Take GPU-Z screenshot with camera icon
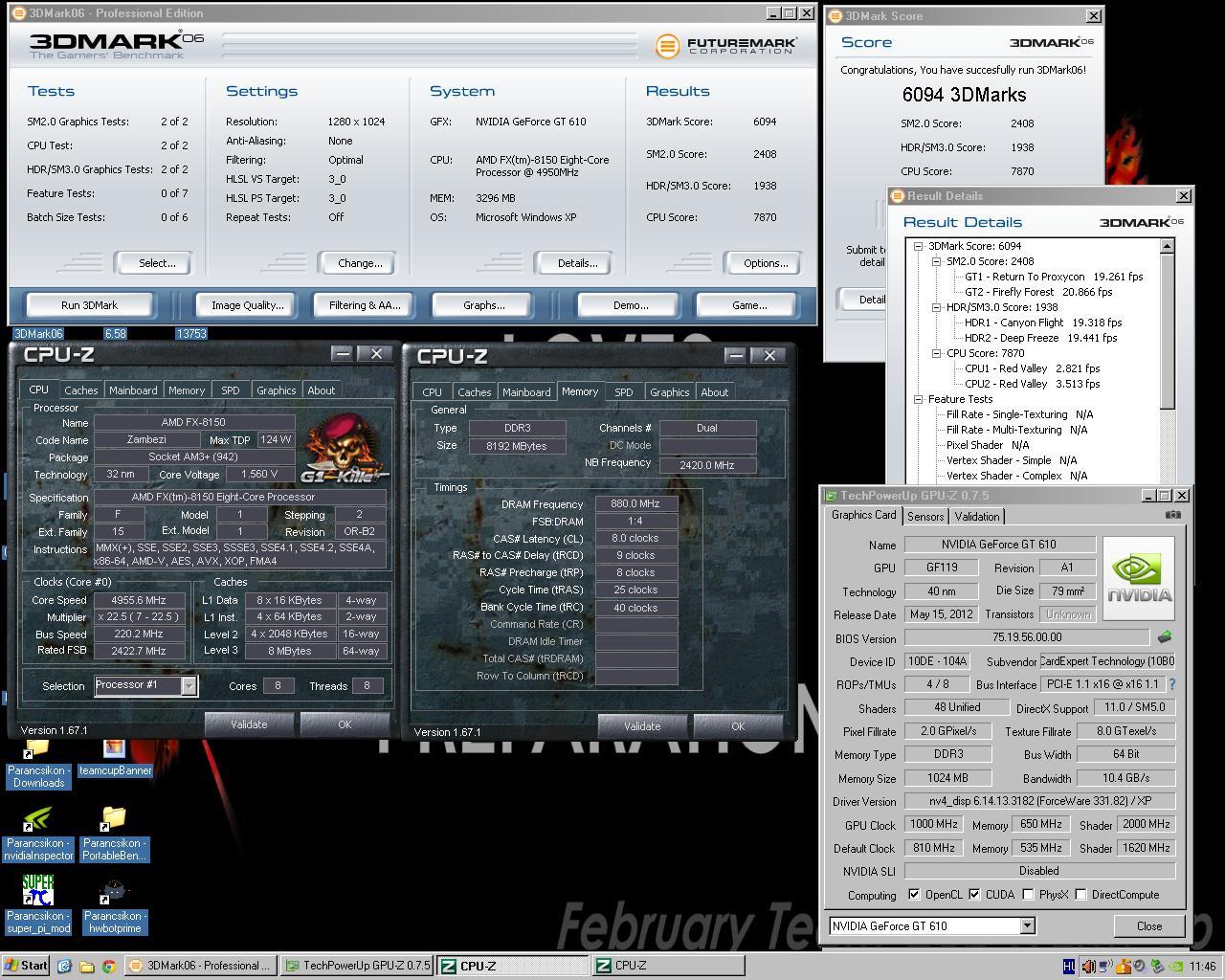This screenshot has height=980, width=1225. tap(1172, 515)
